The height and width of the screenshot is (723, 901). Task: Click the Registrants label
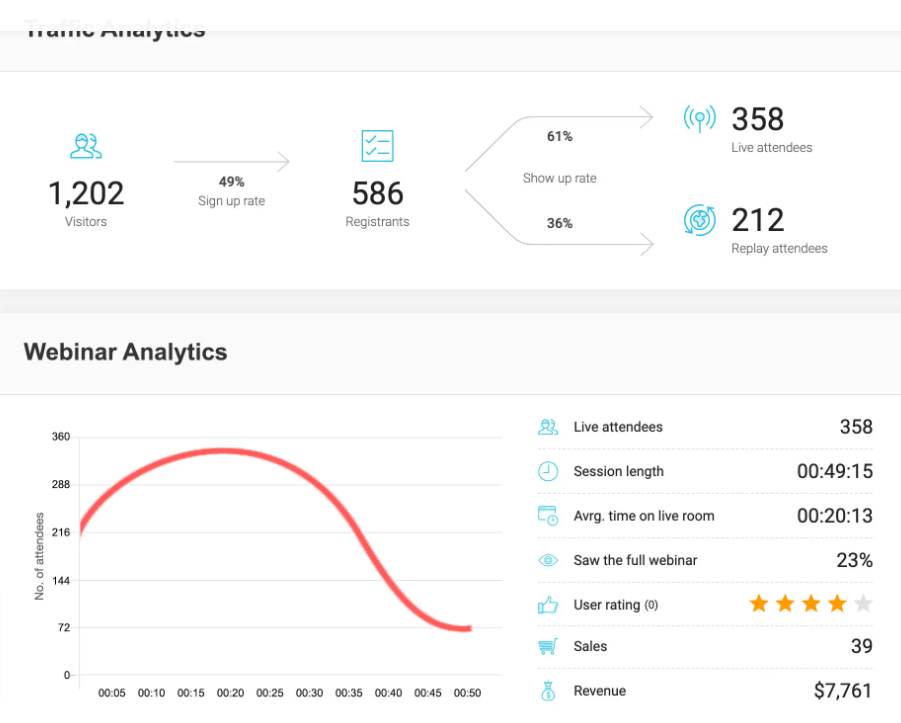click(378, 222)
